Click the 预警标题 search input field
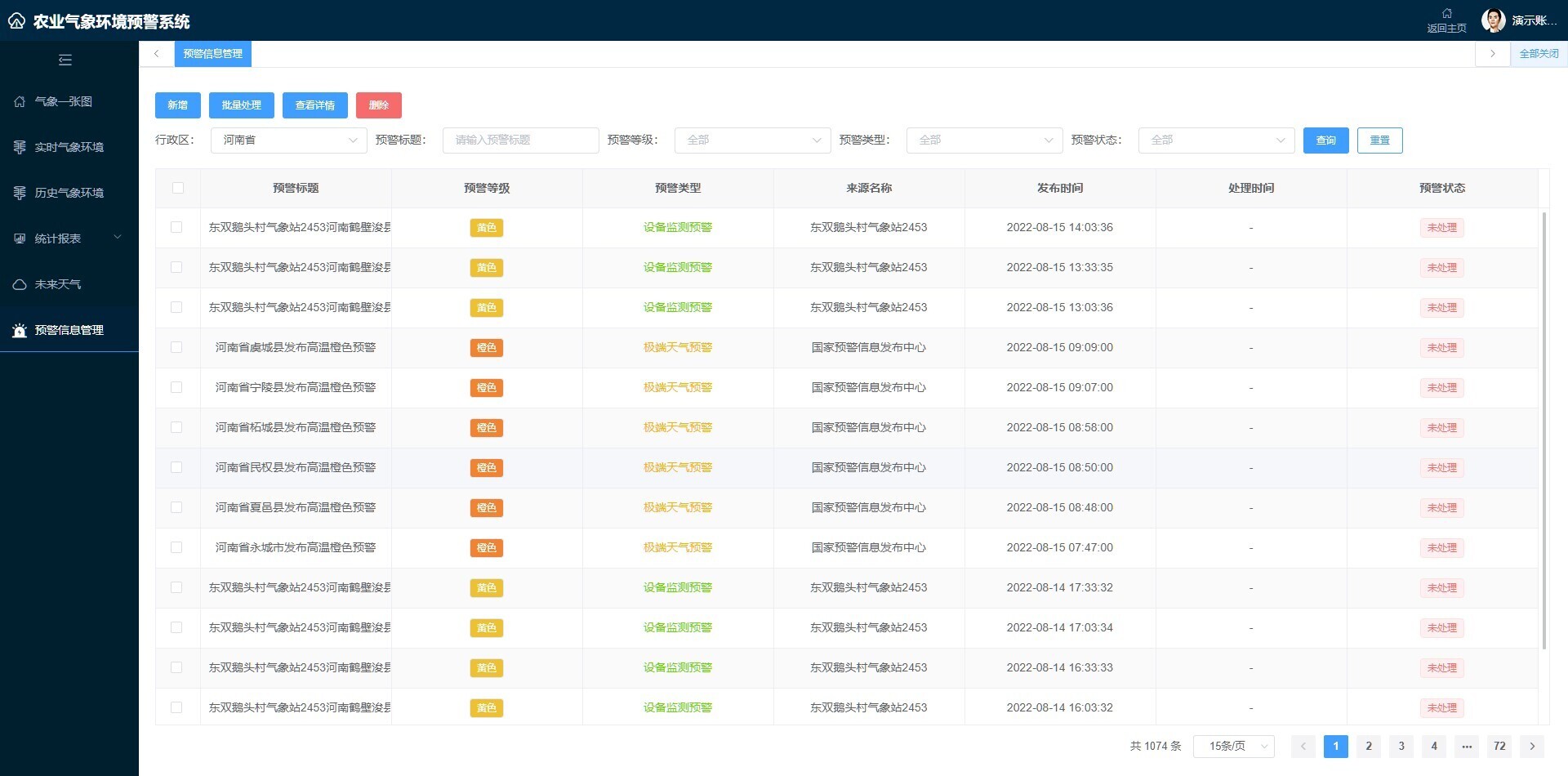Viewport: 1568px width, 776px height. click(x=520, y=140)
